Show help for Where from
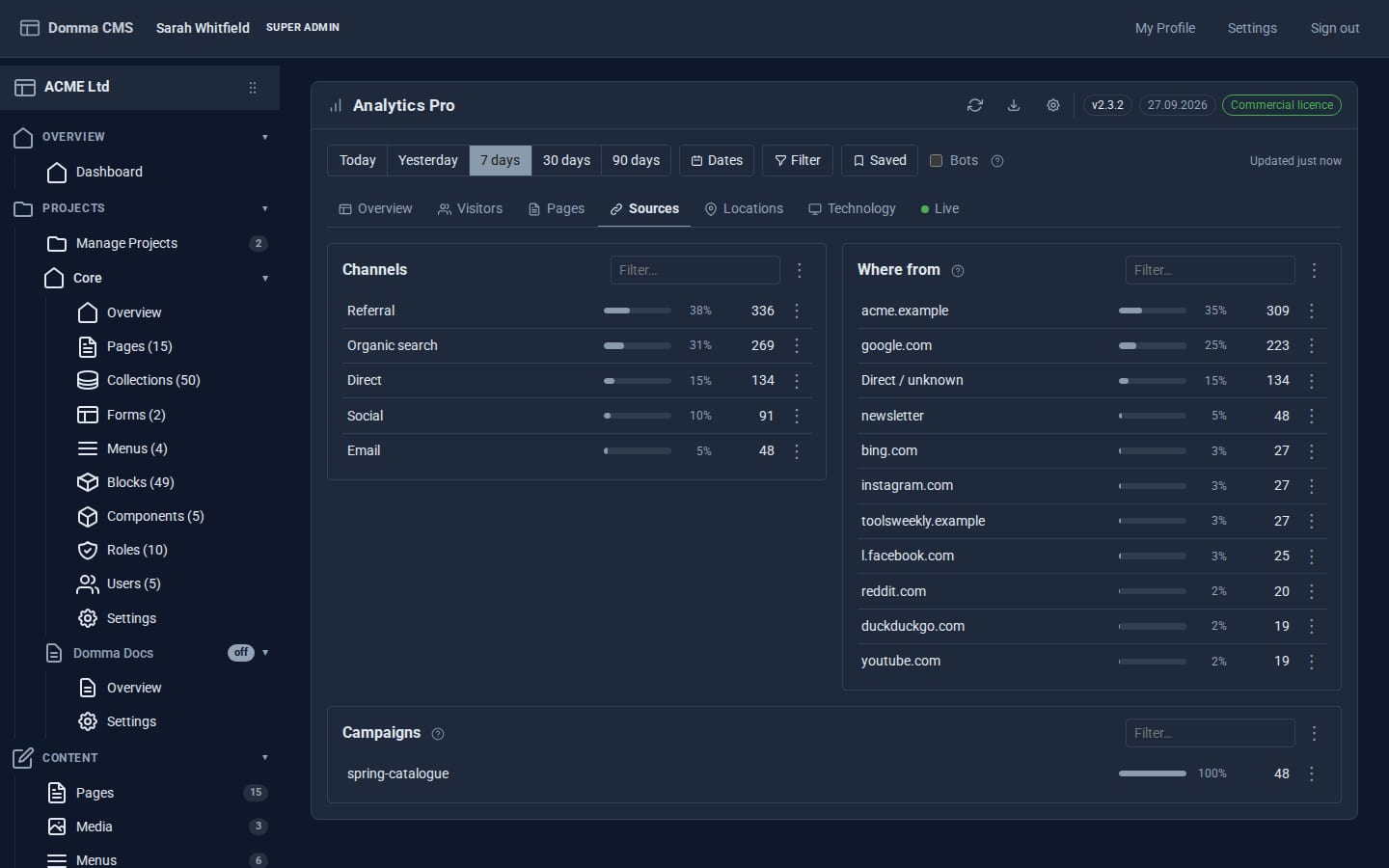Image resolution: width=1389 pixels, height=868 pixels. 958,271
